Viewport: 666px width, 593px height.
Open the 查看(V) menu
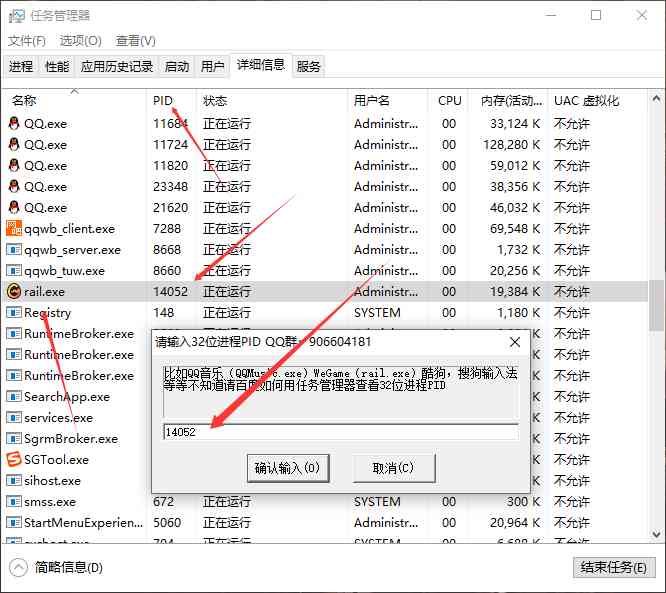pyautogui.click(x=135, y=41)
